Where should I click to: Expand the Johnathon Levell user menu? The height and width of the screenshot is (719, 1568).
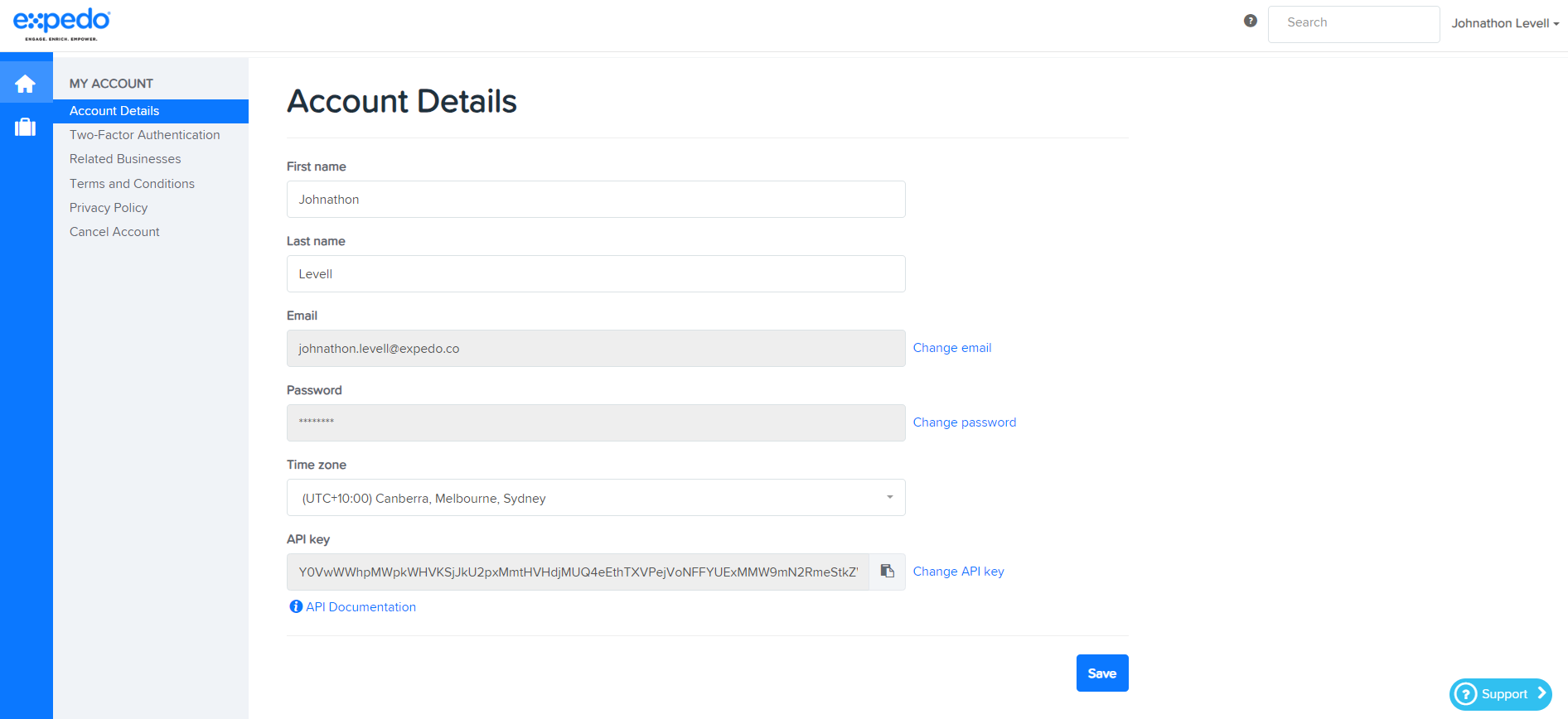(x=1505, y=23)
